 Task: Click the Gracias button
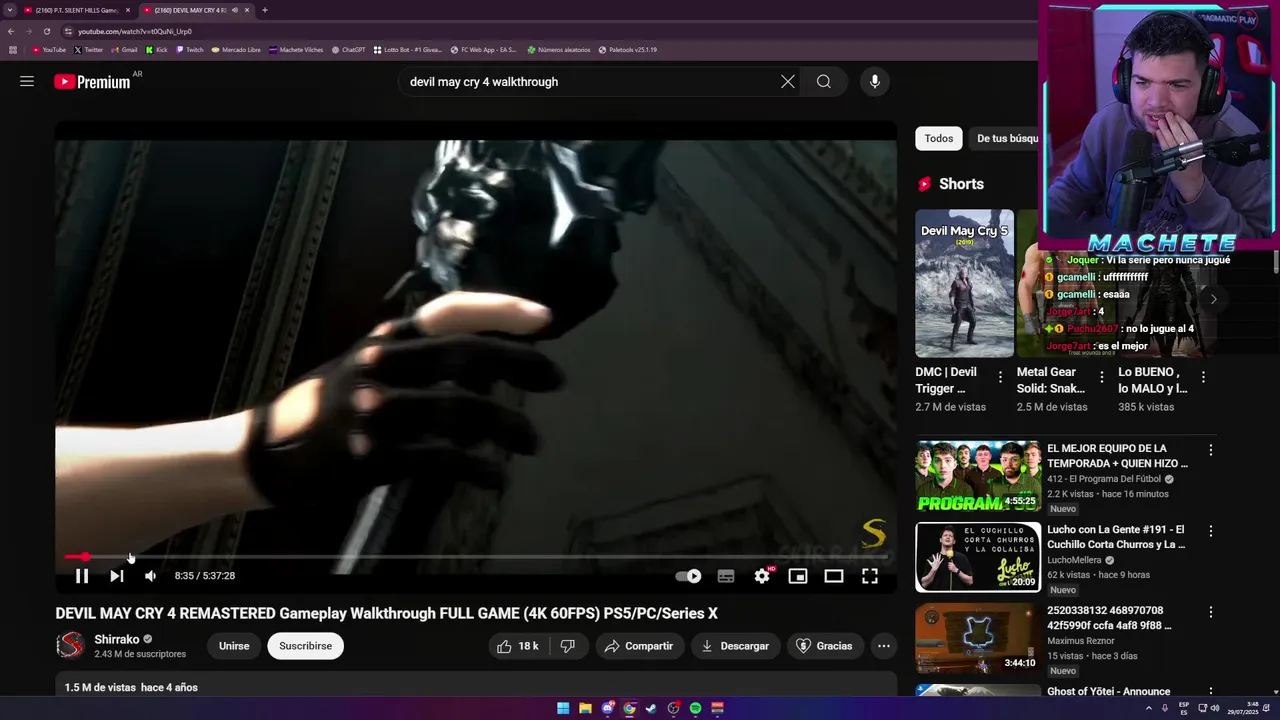(x=824, y=646)
